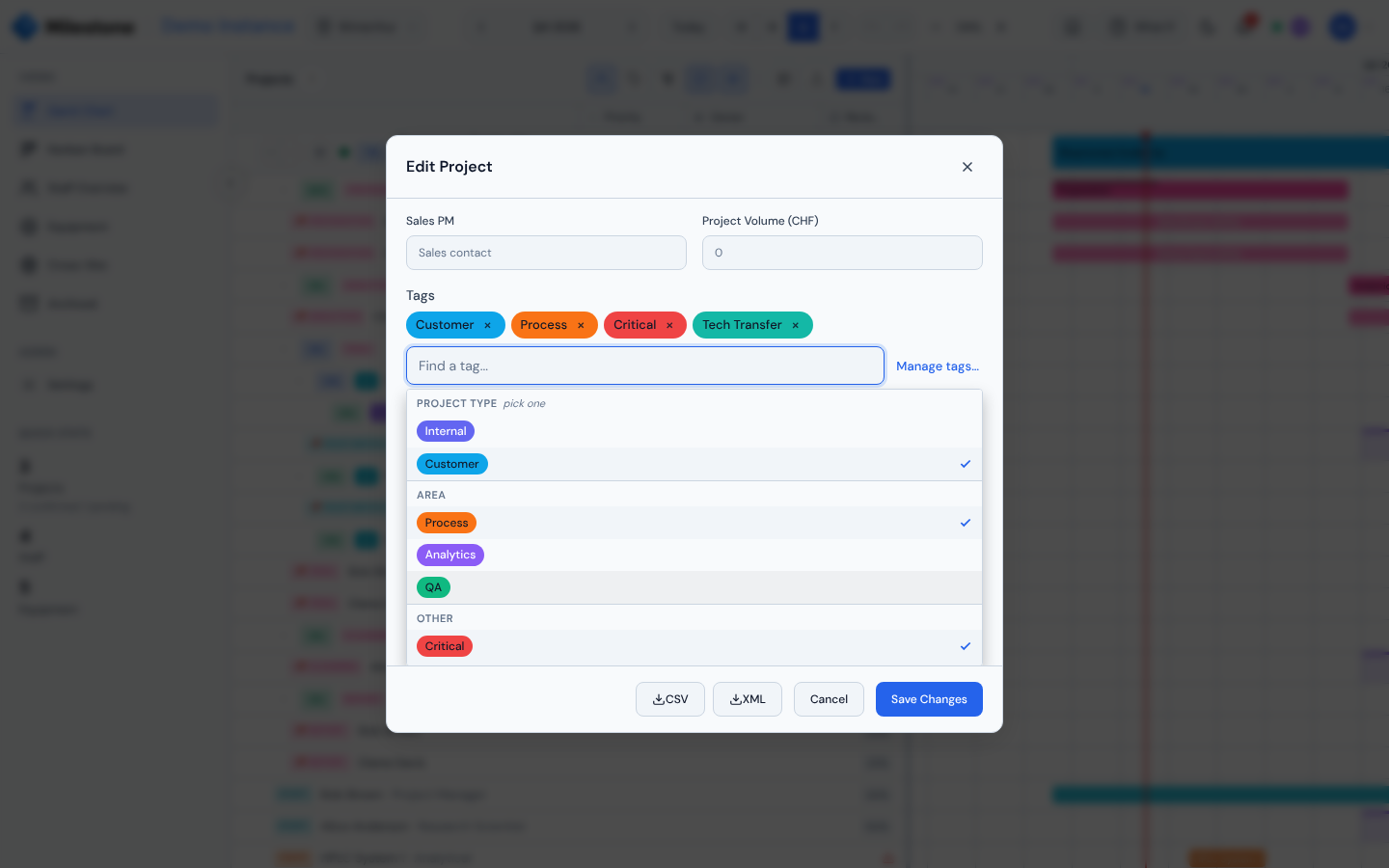The image size is (1389, 868).
Task: Remove the Process tag chip
Action: click(x=581, y=326)
